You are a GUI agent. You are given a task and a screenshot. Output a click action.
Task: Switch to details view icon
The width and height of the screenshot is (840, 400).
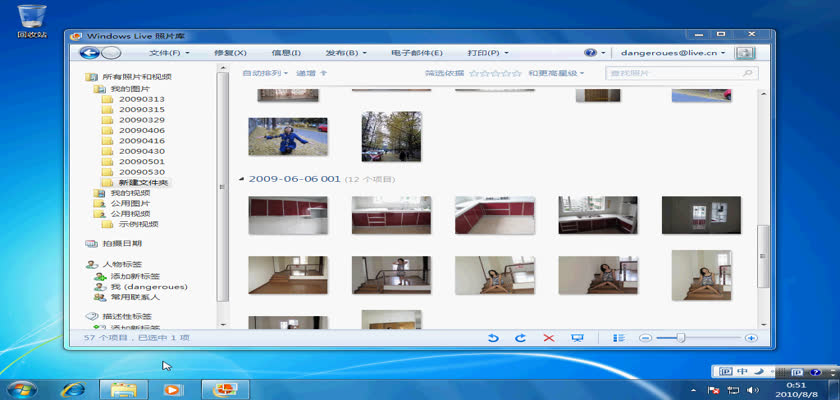(619, 339)
